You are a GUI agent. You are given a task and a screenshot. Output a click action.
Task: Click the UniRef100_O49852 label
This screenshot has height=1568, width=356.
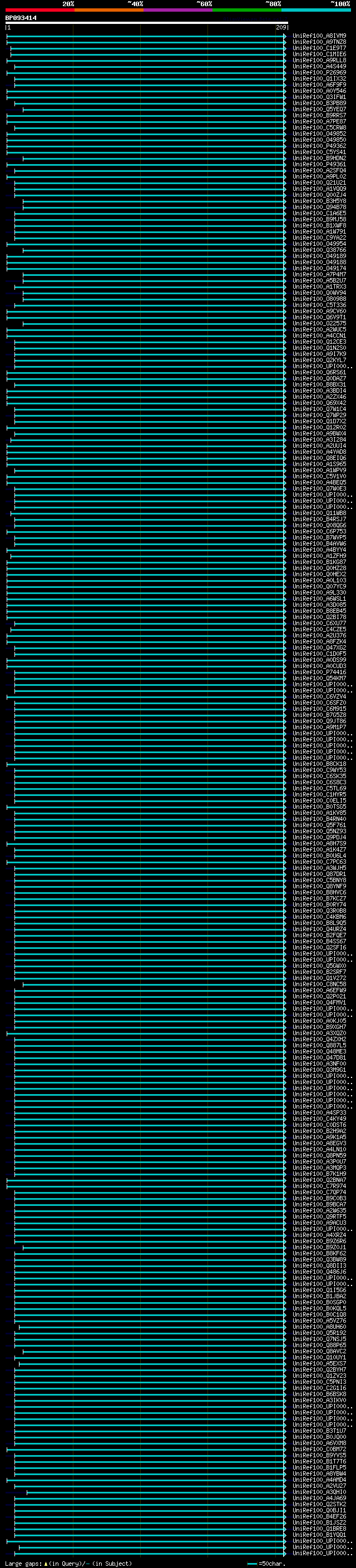(319, 133)
